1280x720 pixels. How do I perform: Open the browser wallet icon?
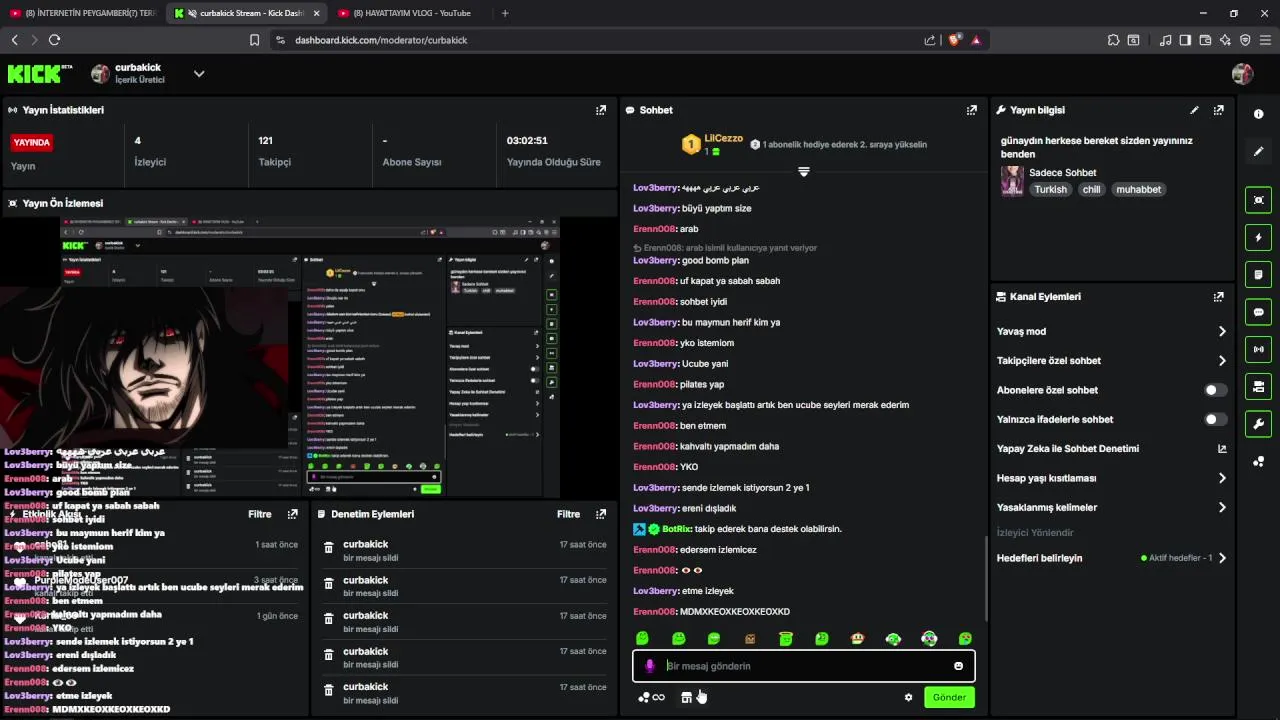tap(1205, 40)
